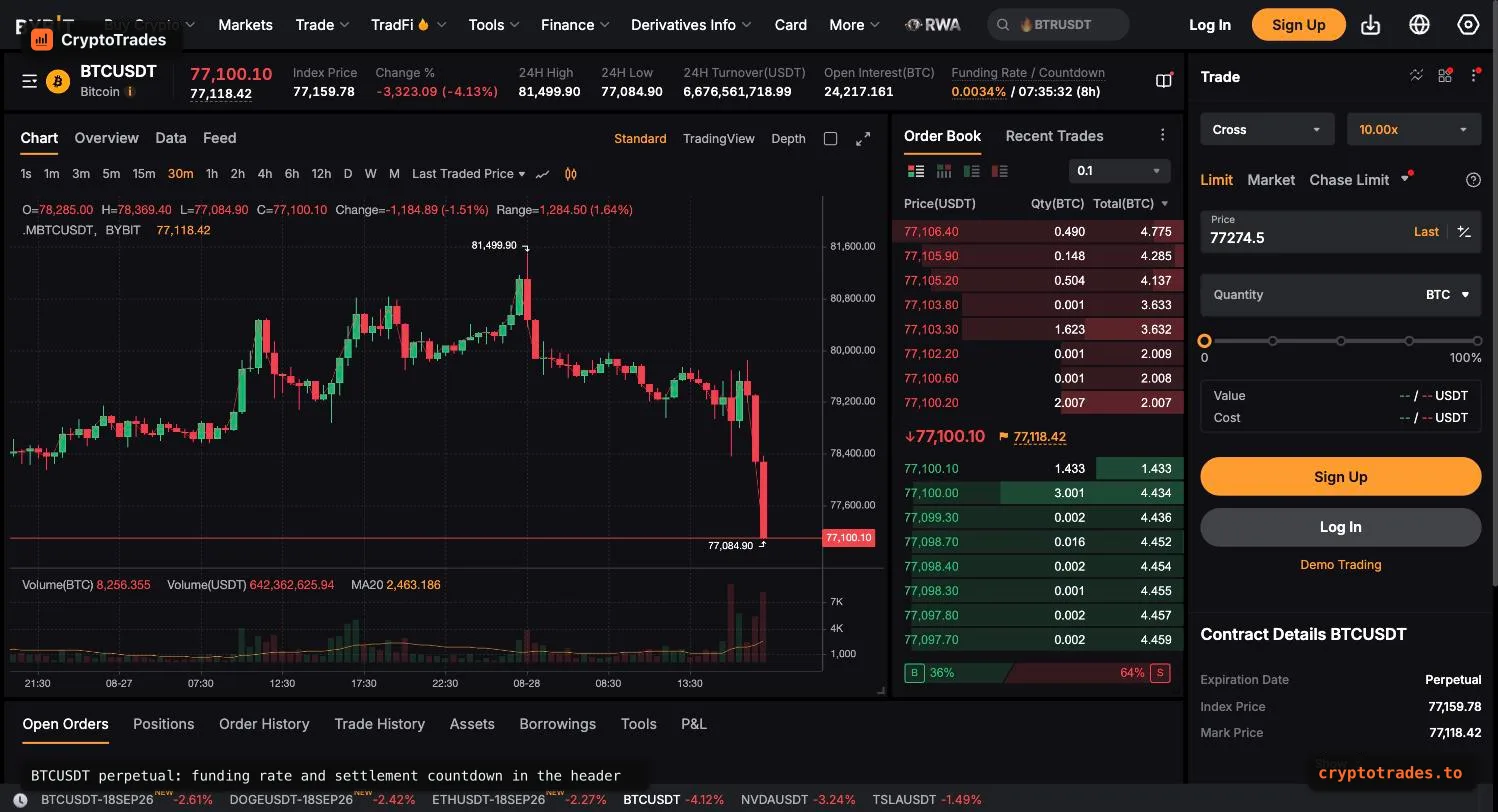Select the 1s timeframe

[26, 174]
